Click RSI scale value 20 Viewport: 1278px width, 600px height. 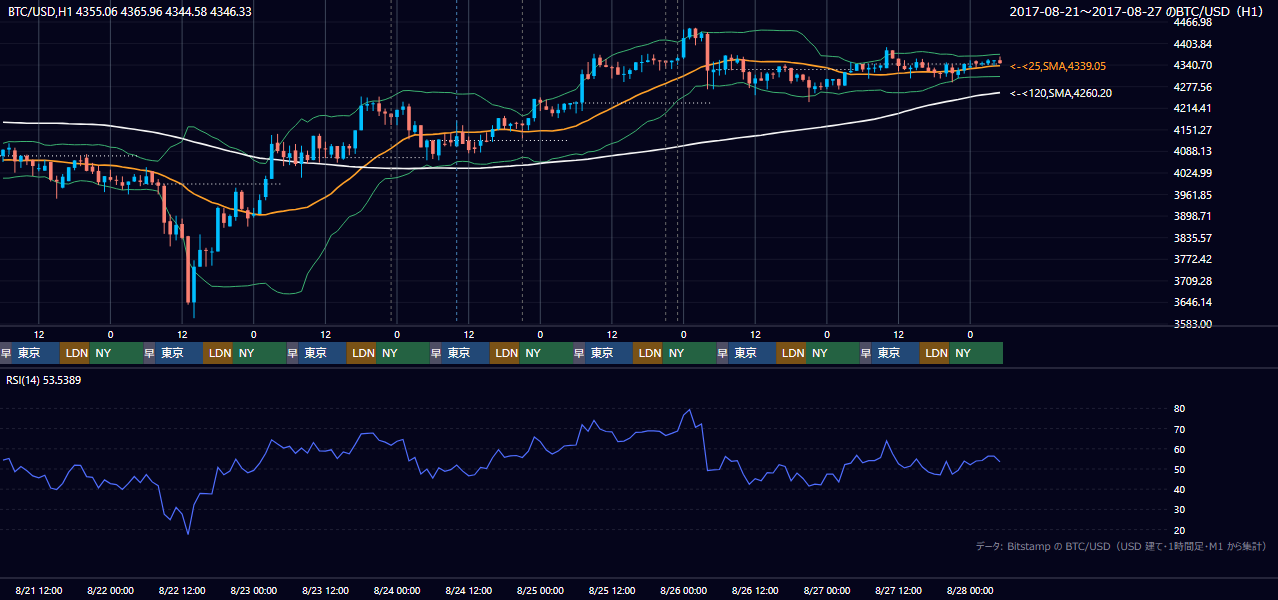tap(1179, 530)
